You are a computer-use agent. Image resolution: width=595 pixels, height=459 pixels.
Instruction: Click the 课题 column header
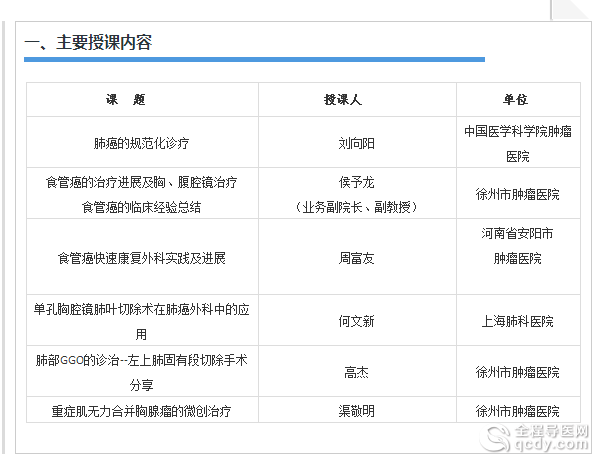pyautogui.click(x=126, y=100)
